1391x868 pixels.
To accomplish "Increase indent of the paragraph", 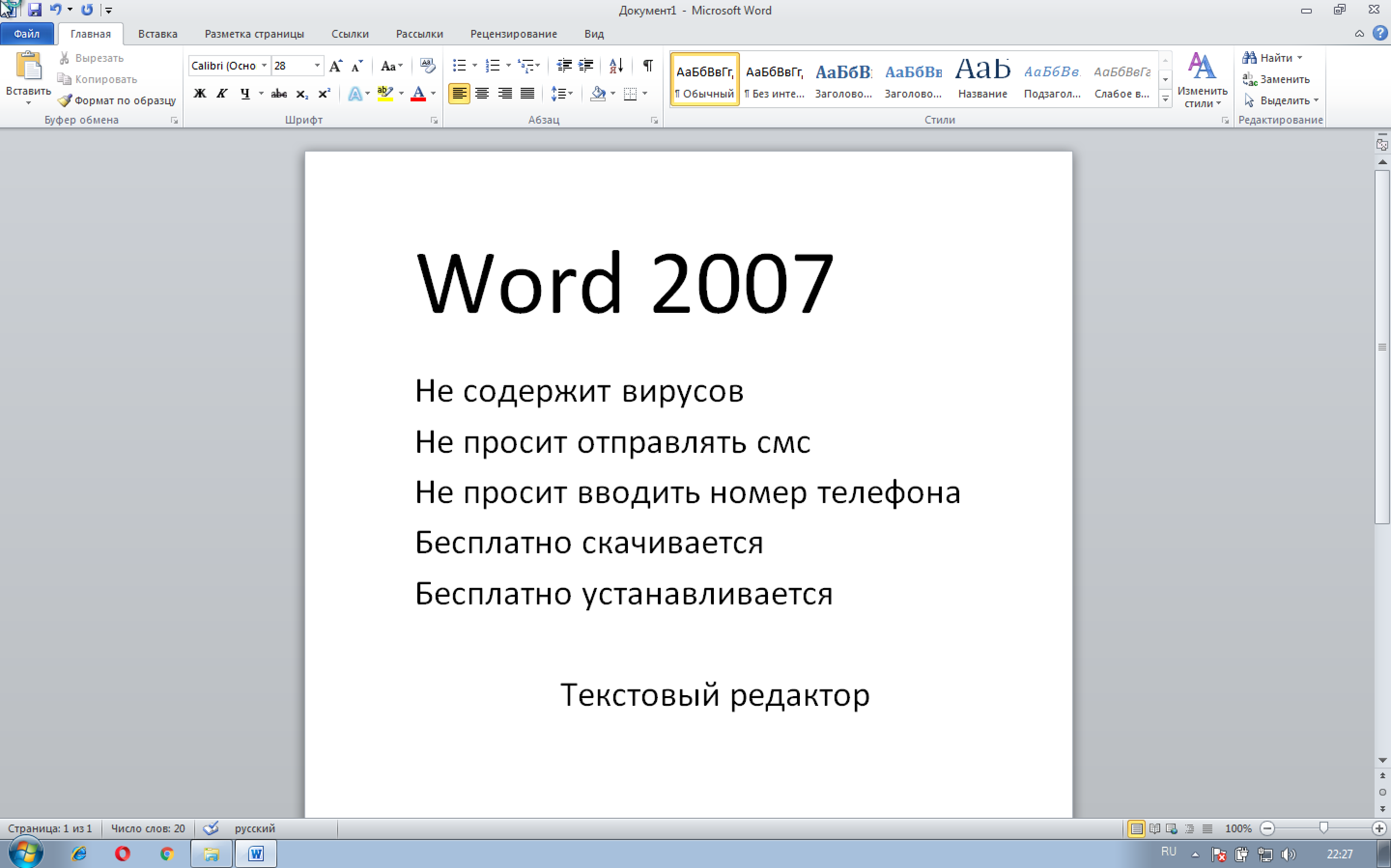I will coord(586,66).
